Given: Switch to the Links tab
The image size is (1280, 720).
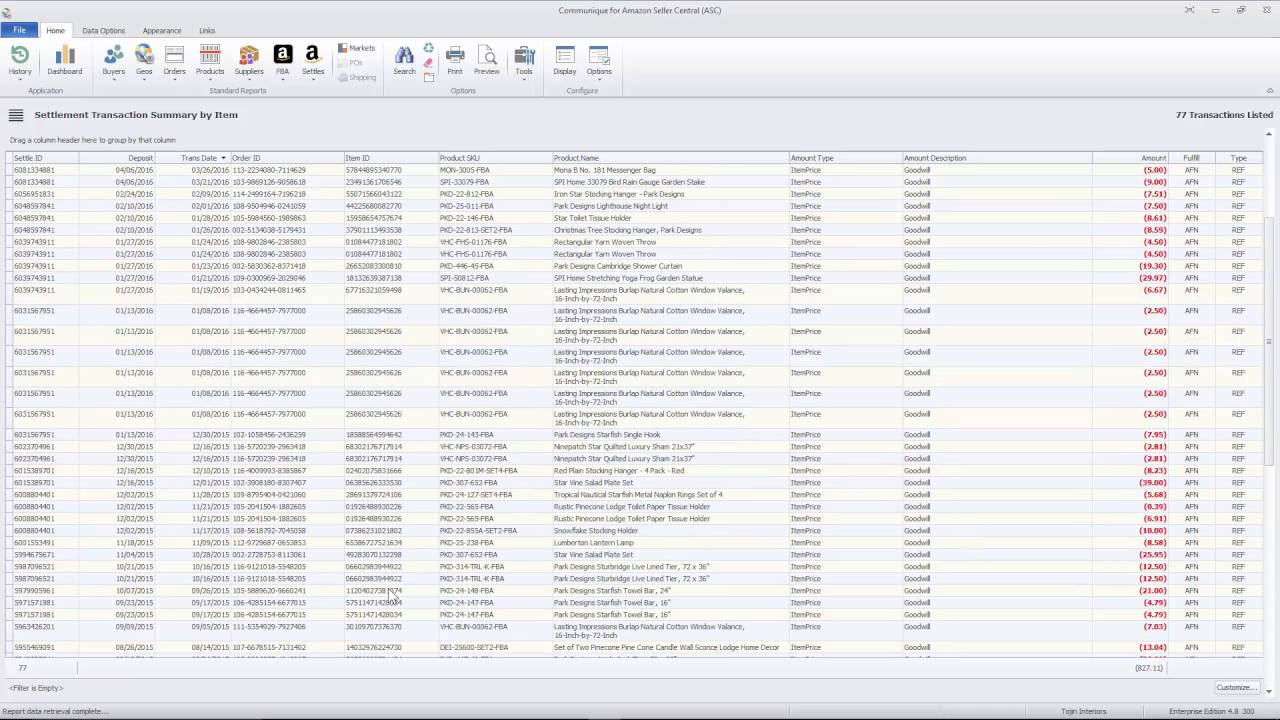Looking at the screenshot, I should pyautogui.click(x=207, y=30).
